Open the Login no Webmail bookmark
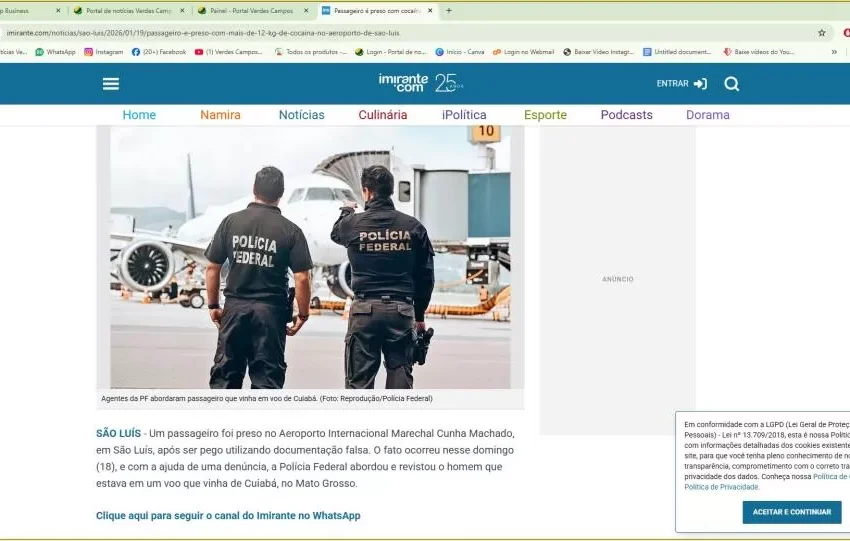Screen dimensions: 850x541 coord(523,52)
